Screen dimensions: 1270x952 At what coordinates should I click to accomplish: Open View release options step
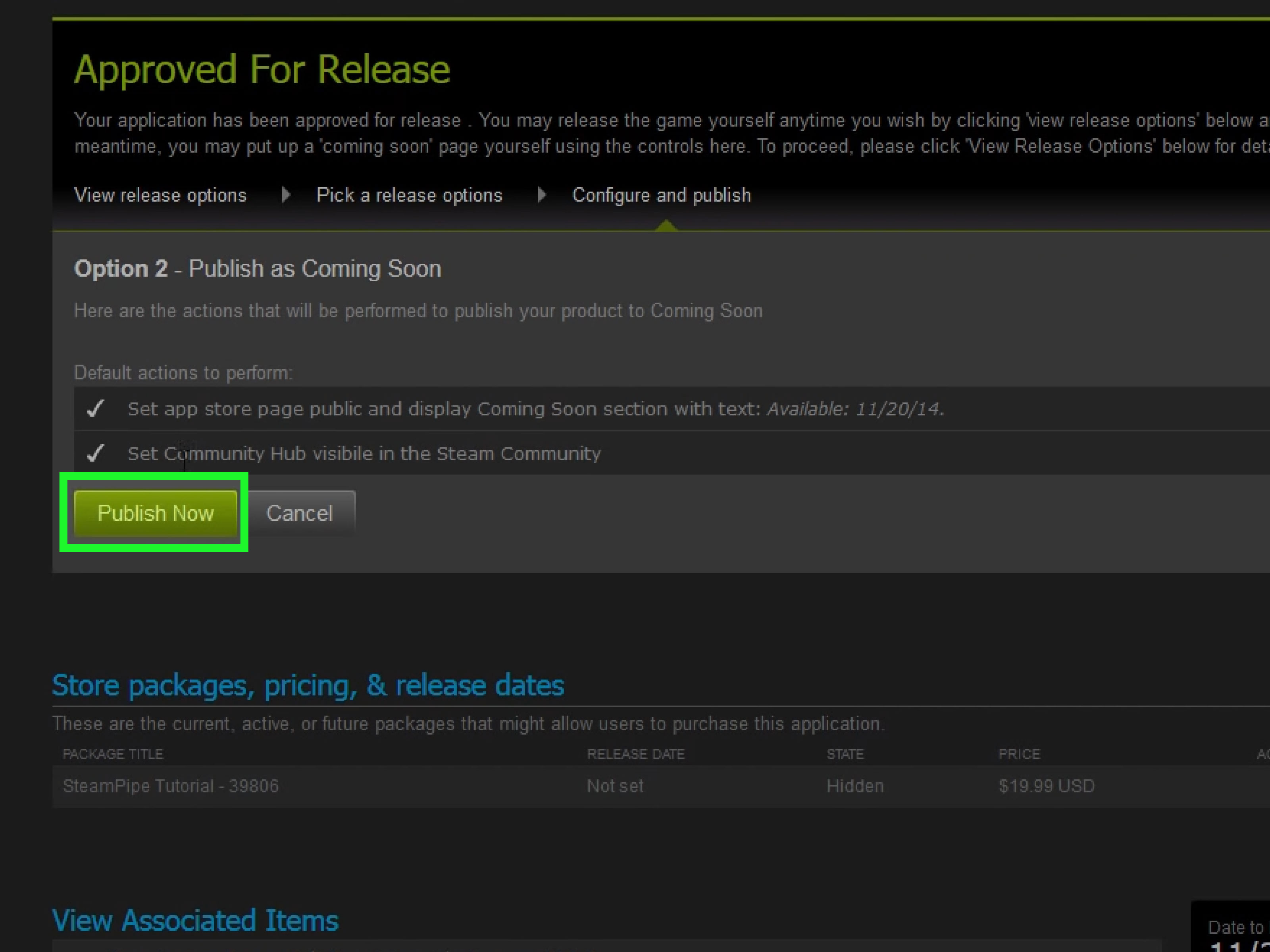(161, 195)
